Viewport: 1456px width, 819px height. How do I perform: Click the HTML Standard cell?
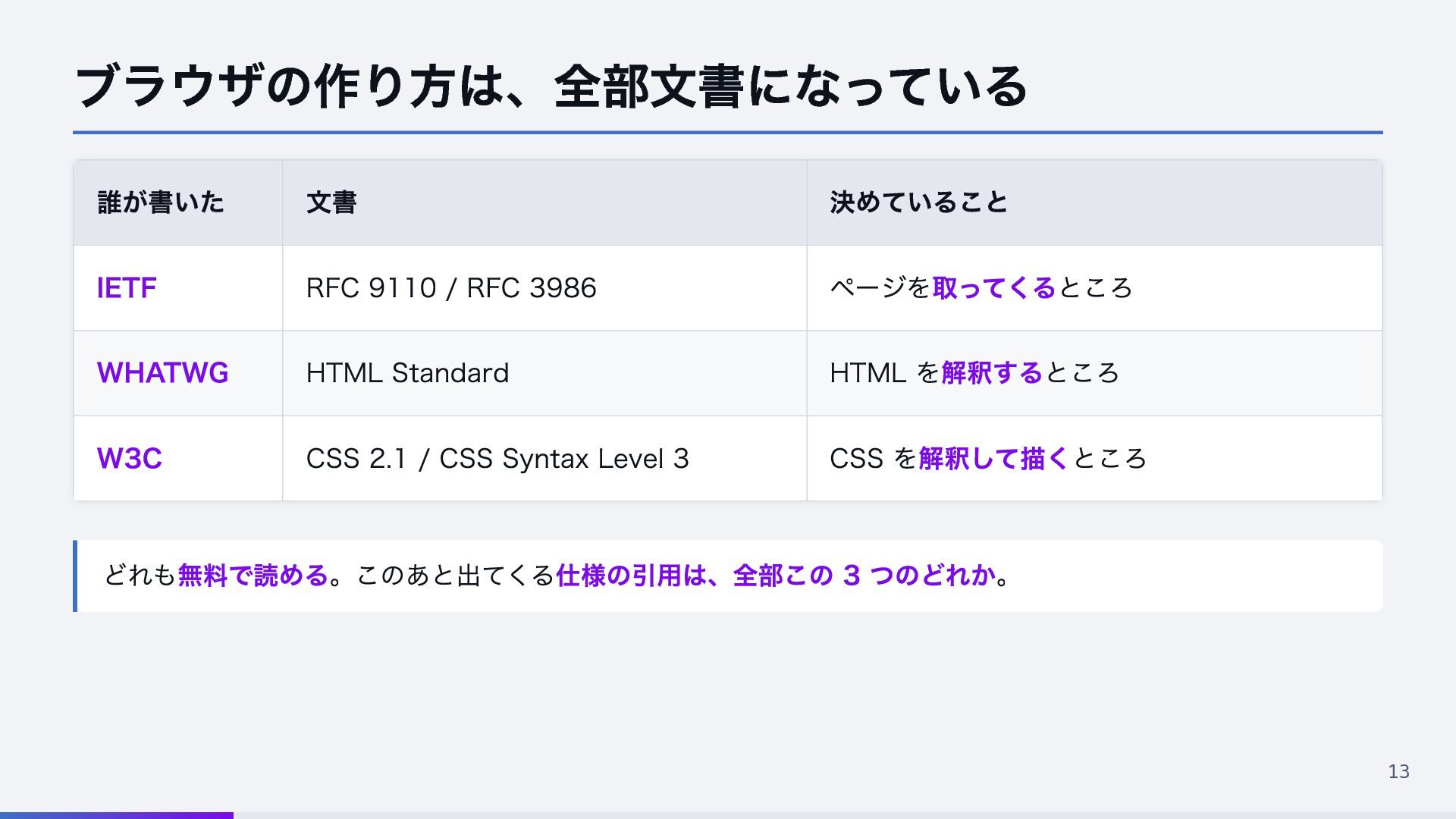tap(544, 373)
